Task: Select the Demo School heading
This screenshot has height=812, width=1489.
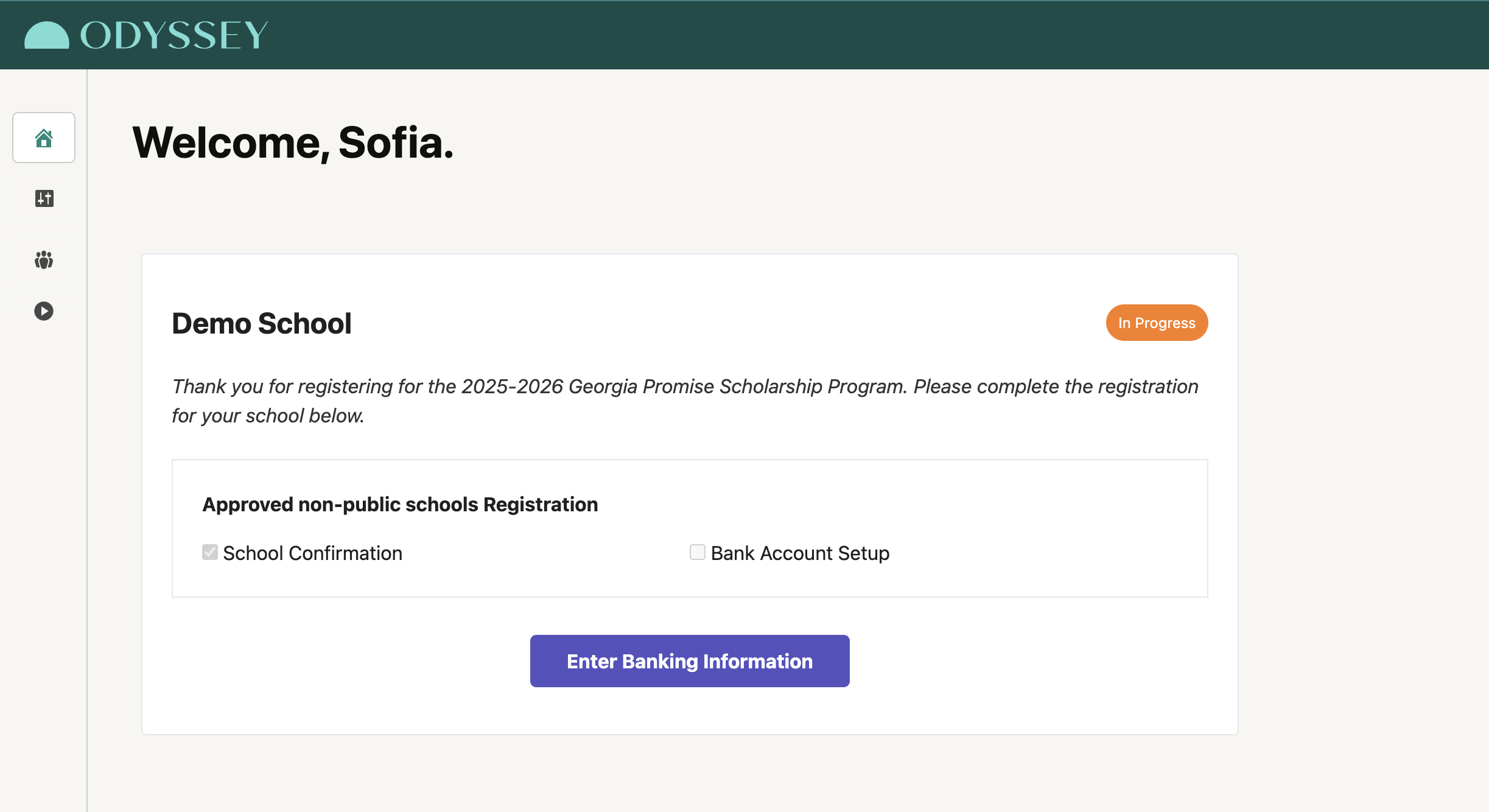Action: [x=262, y=323]
